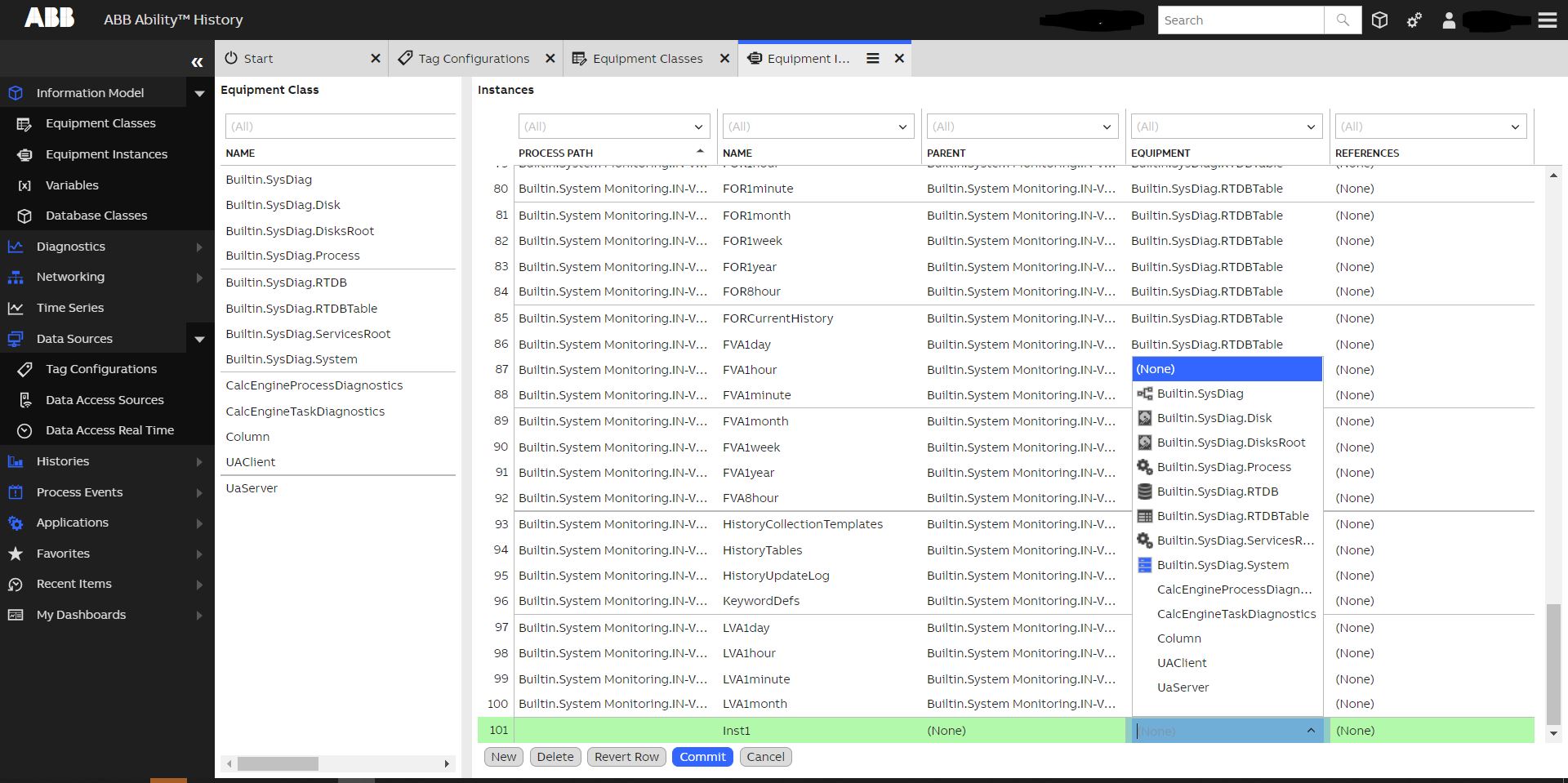Viewport: 1568px width, 783px height.
Task: Expand the Networking section arrow
Action: pos(199,278)
